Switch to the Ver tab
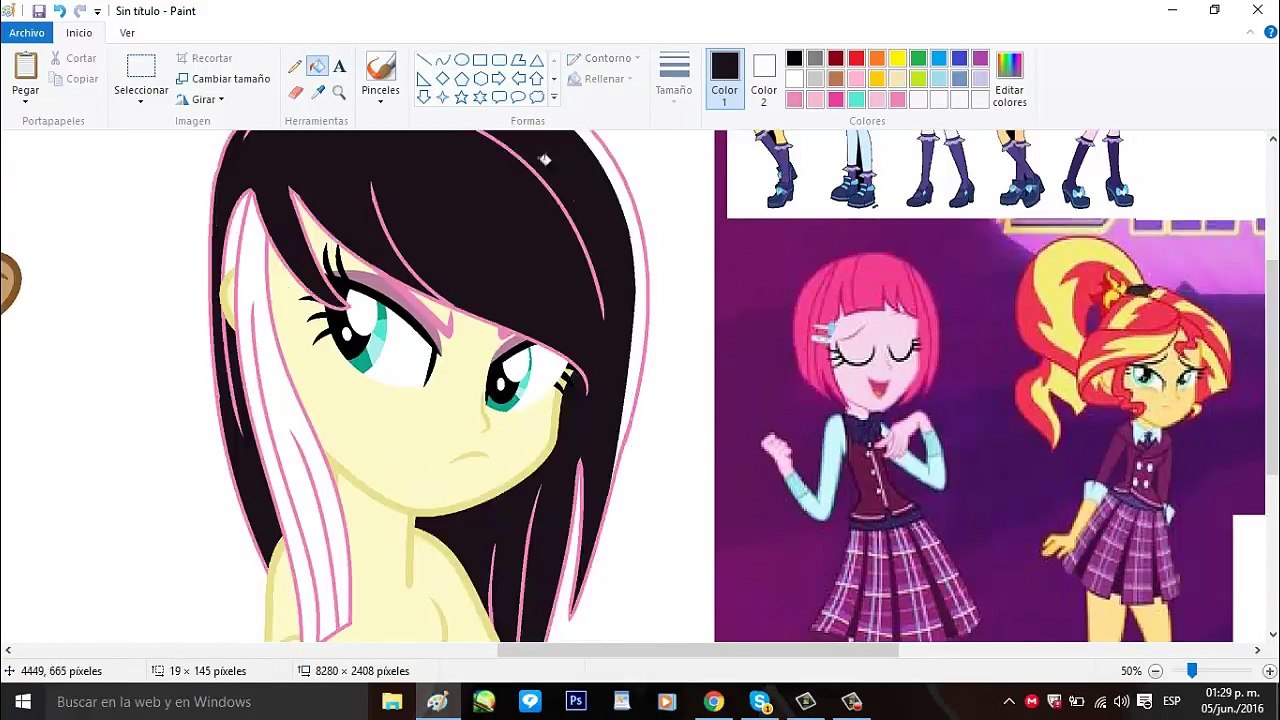 tap(127, 33)
